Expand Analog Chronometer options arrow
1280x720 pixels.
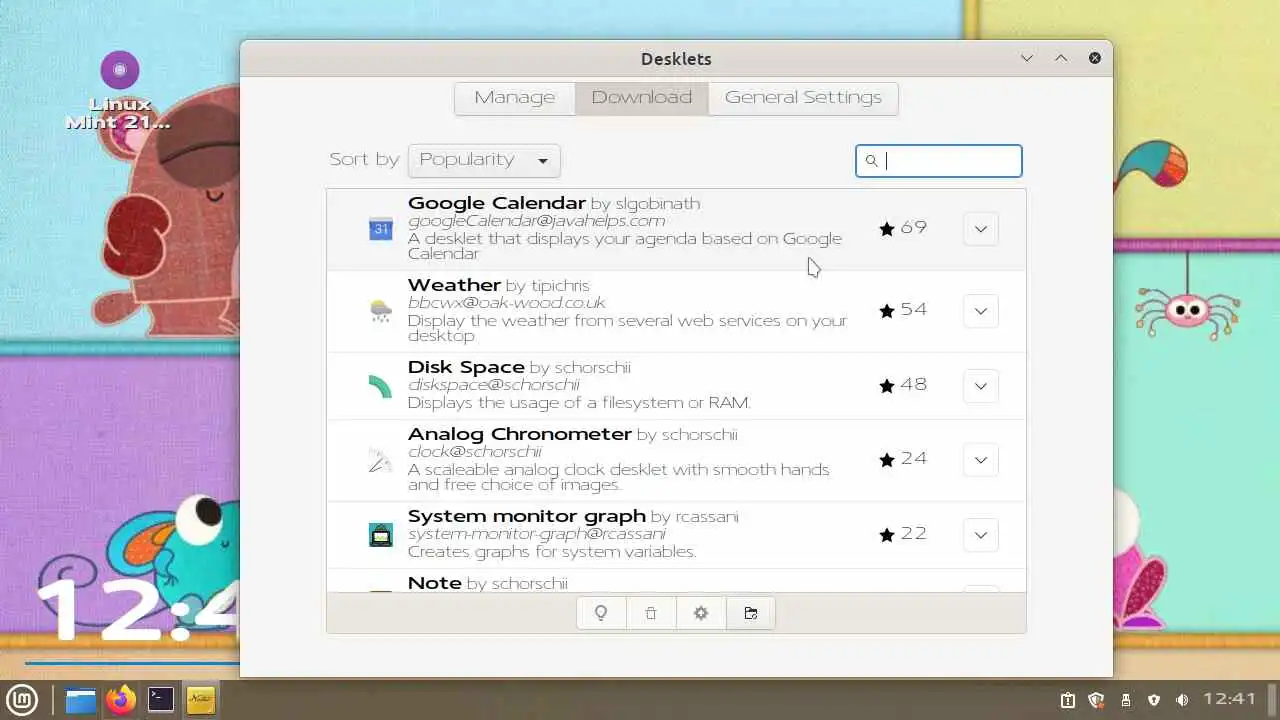click(x=981, y=460)
